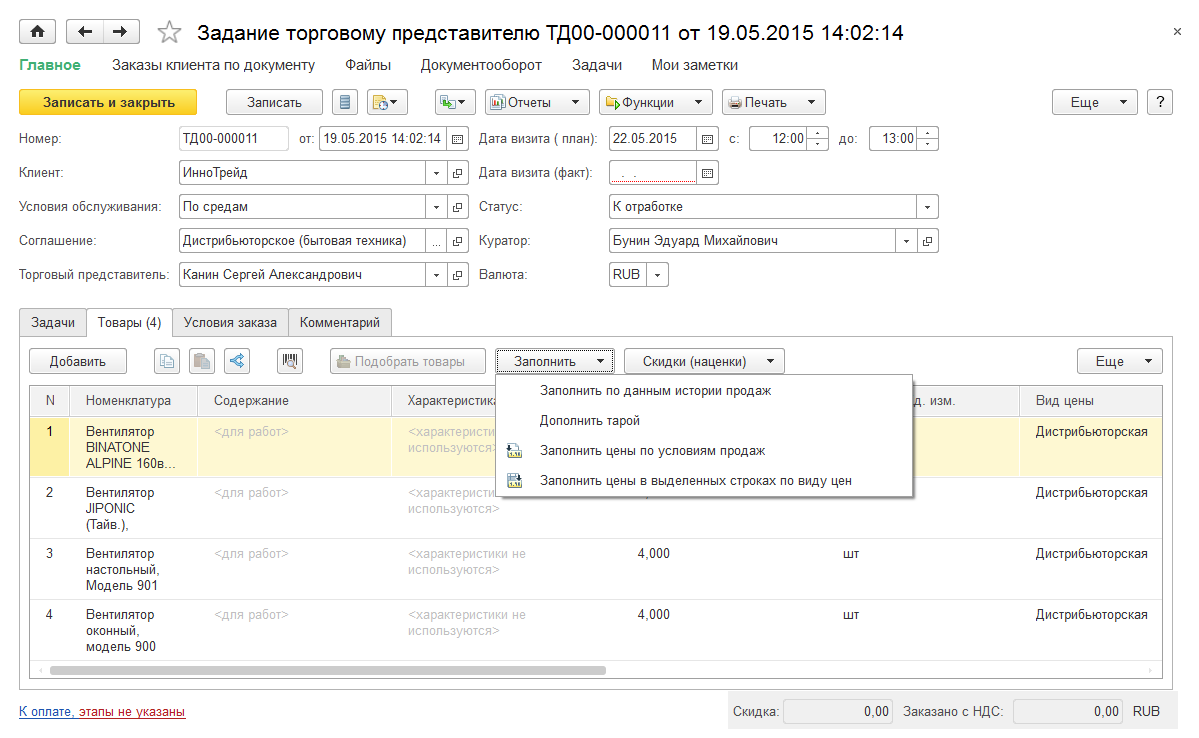Expand the Статус dropdown
The image size is (1199, 738).
[x=928, y=207]
